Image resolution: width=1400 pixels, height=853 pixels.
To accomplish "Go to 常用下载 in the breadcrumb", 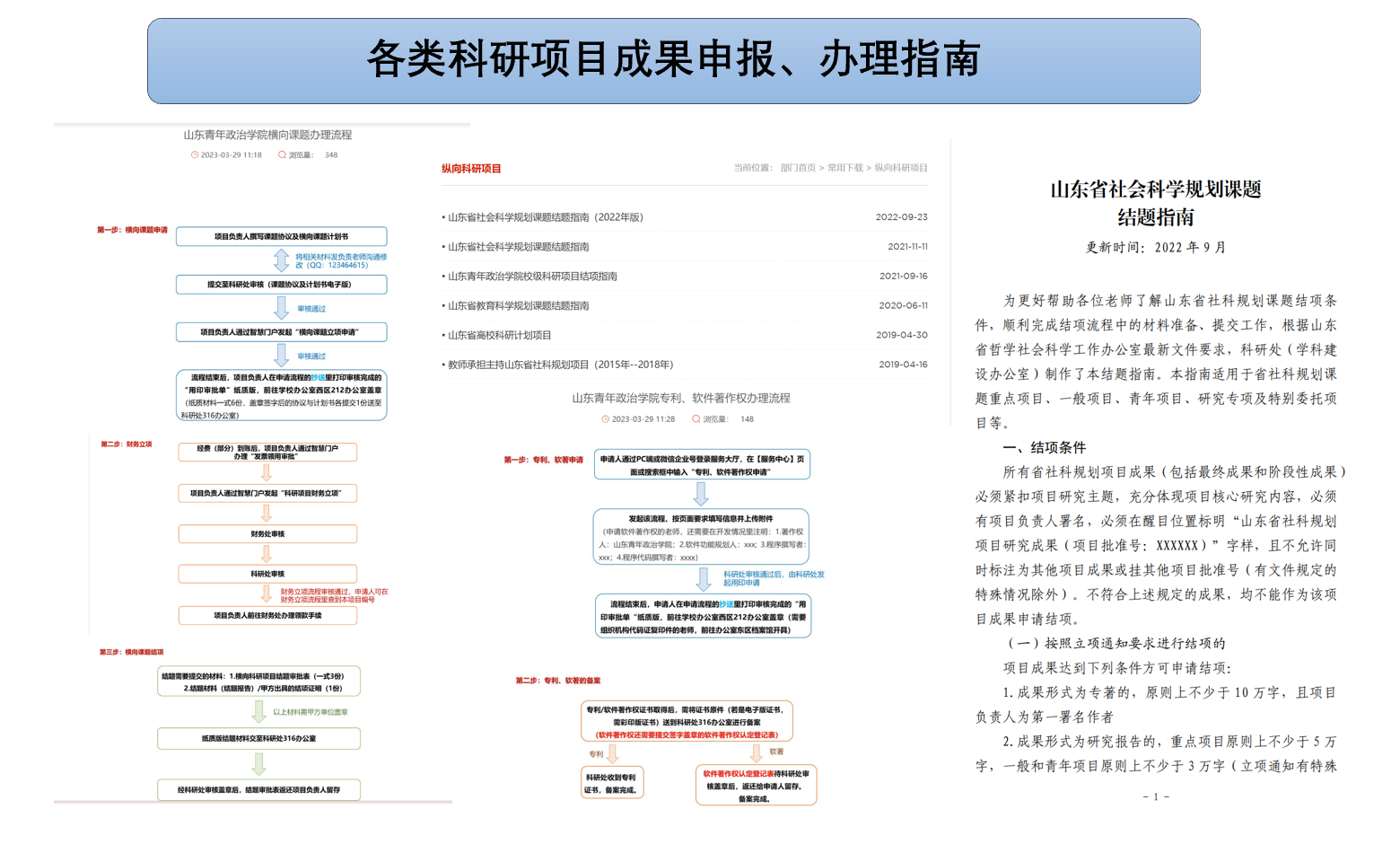I will pos(844,168).
